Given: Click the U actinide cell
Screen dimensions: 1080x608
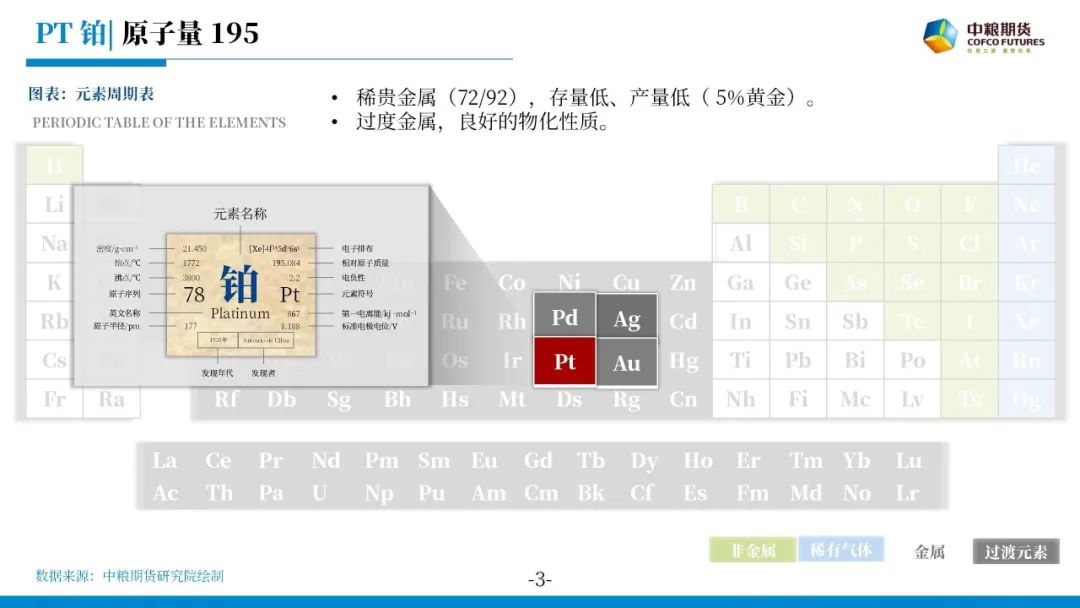Looking at the screenshot, I should point(320,493).
